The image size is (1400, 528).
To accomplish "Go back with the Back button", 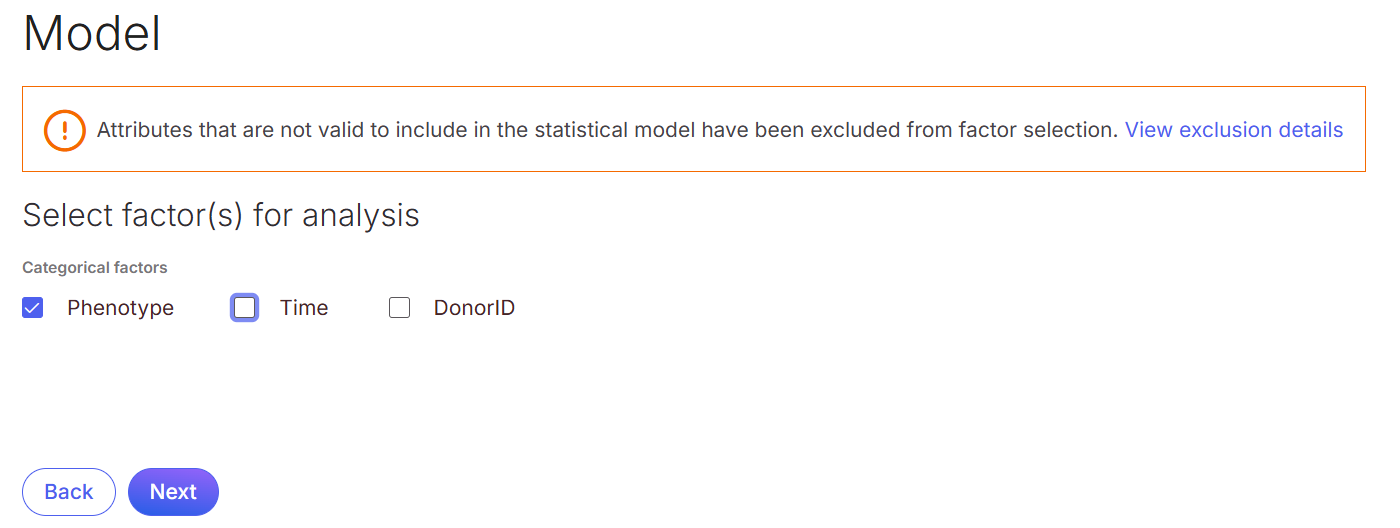I will tap(69, 492).
